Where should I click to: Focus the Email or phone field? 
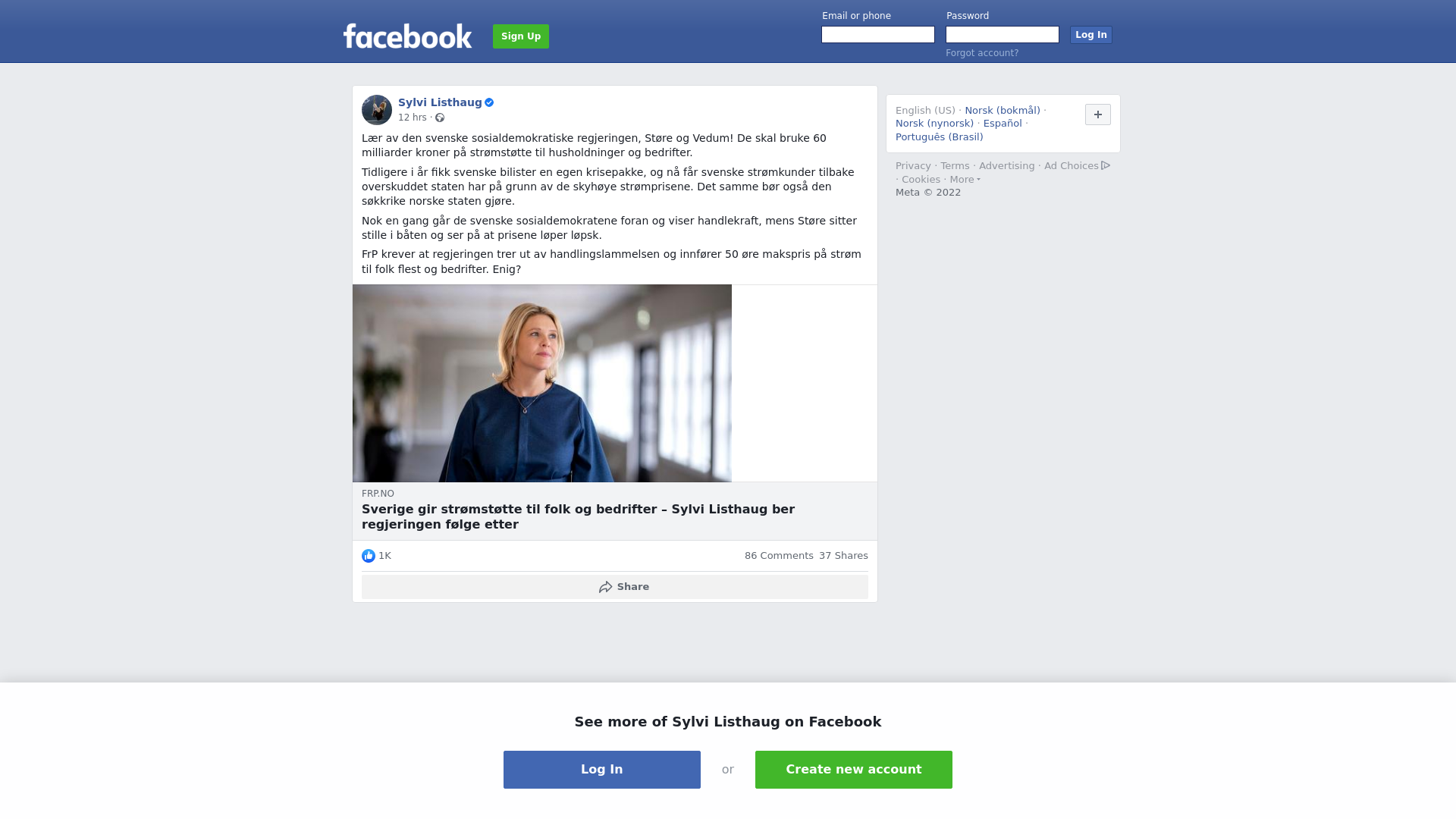pyautogui.click(x=878, y=35)
